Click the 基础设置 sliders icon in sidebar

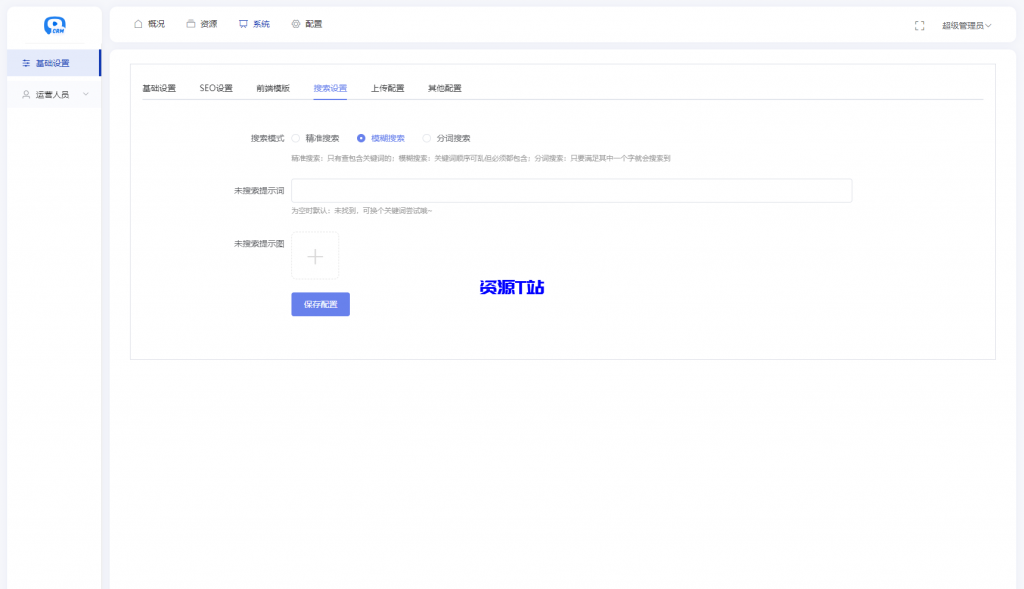pyautogui.click(x=25, y=62)
